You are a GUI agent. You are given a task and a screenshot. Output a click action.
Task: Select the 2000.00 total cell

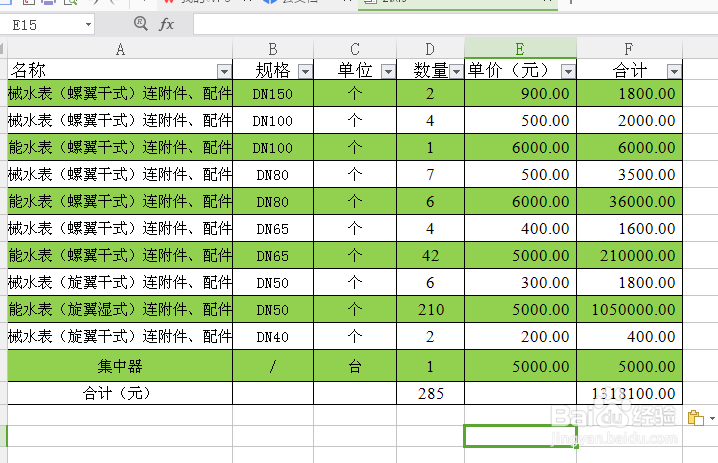(x=629, y=120)
